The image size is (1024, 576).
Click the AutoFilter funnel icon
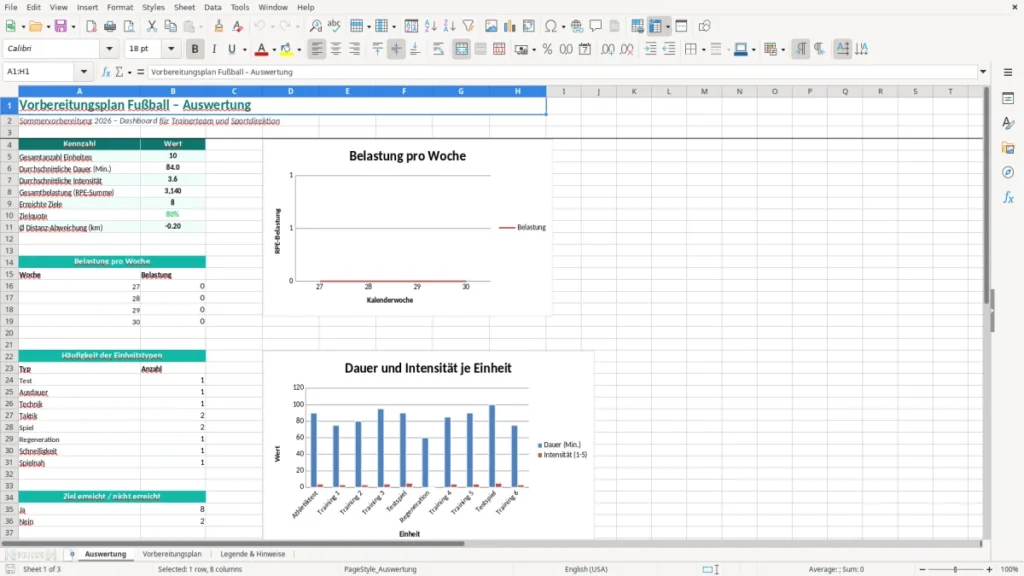pyautogui.click(x=468, y=26)
